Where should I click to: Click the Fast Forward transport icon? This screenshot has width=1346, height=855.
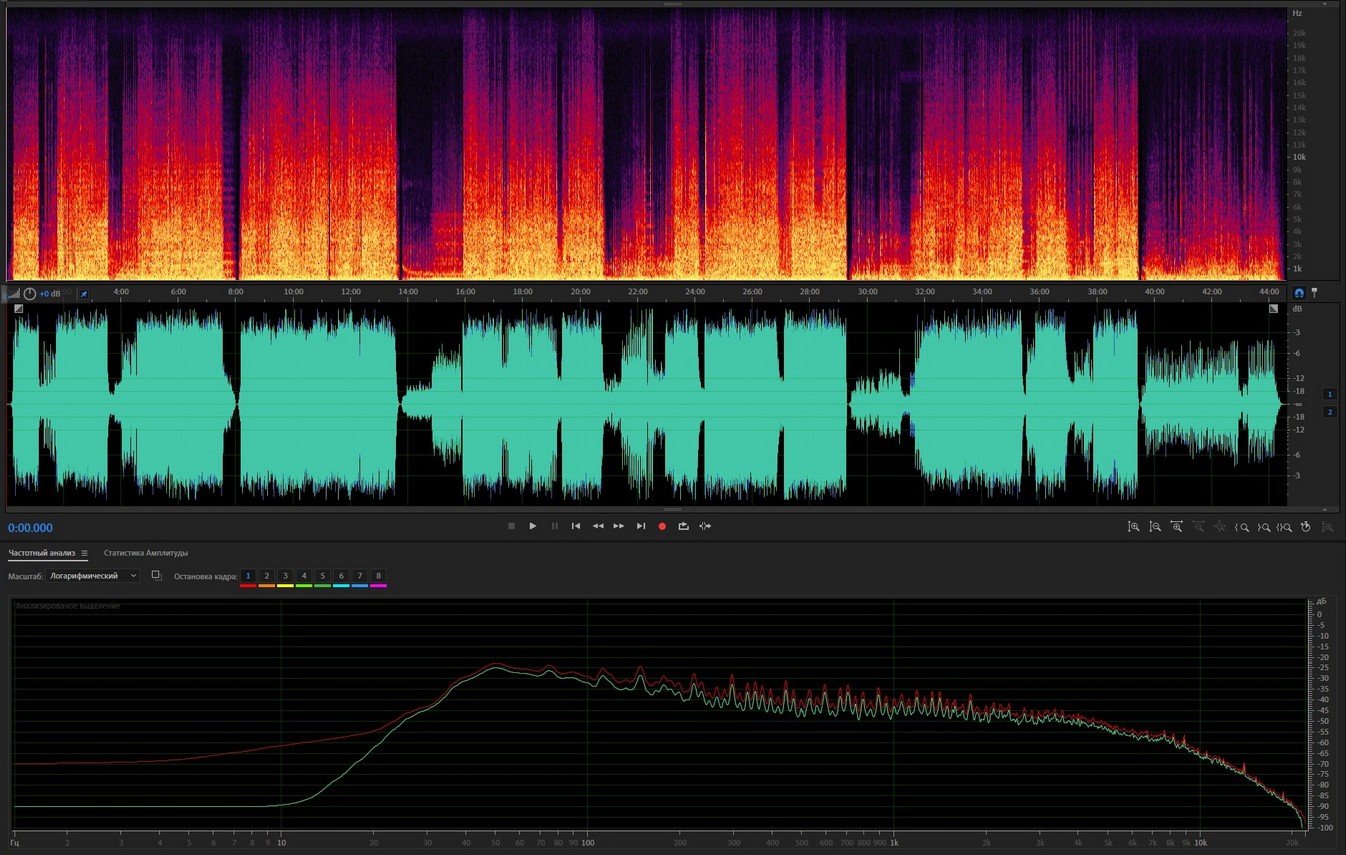pos(619,526)
